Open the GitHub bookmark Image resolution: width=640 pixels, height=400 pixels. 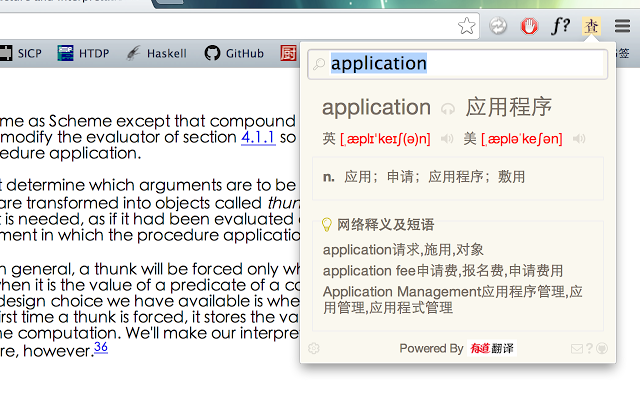click(x=236, y=53)
